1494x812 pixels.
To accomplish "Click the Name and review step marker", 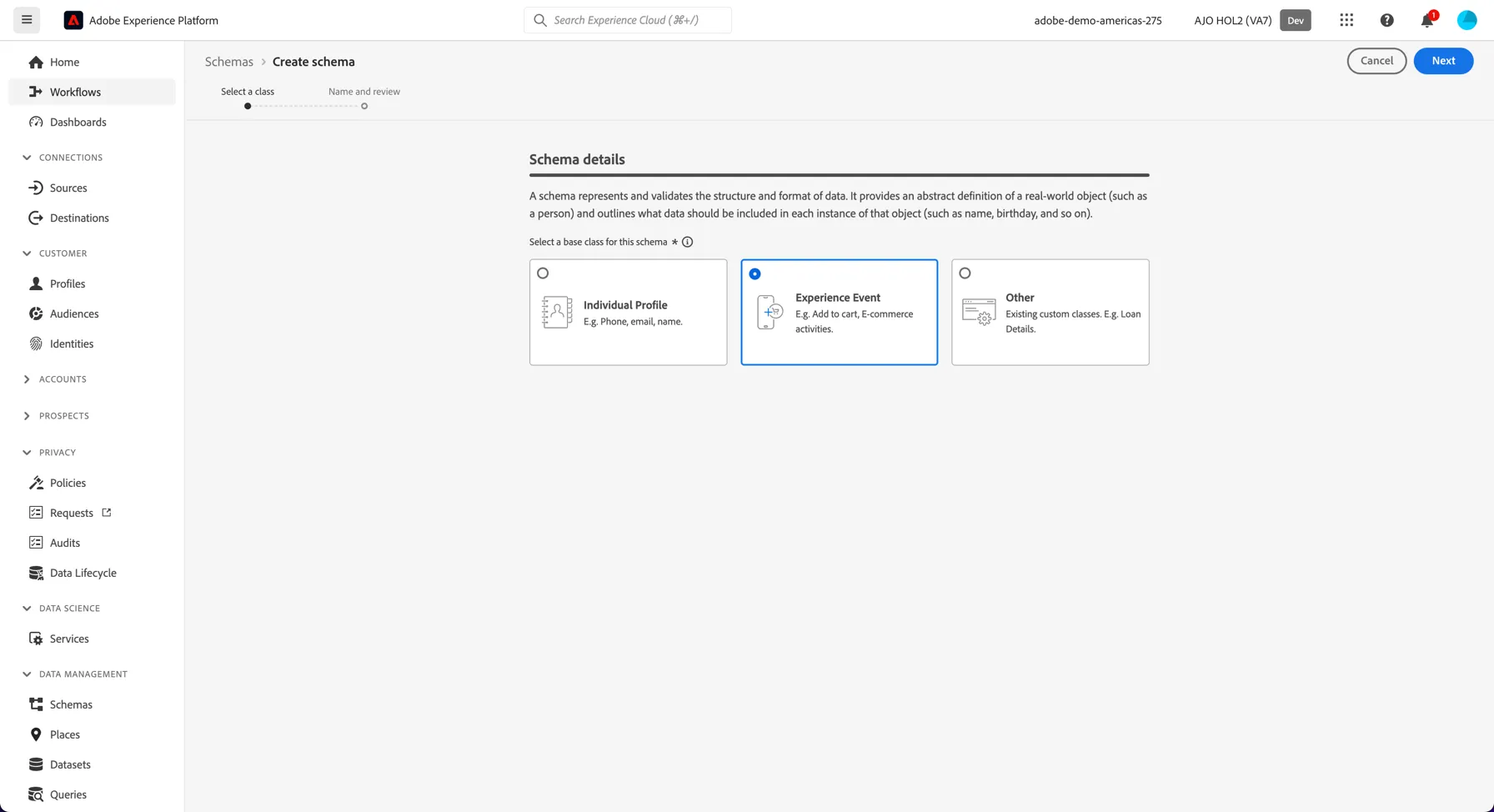I will tap(364, 106).
